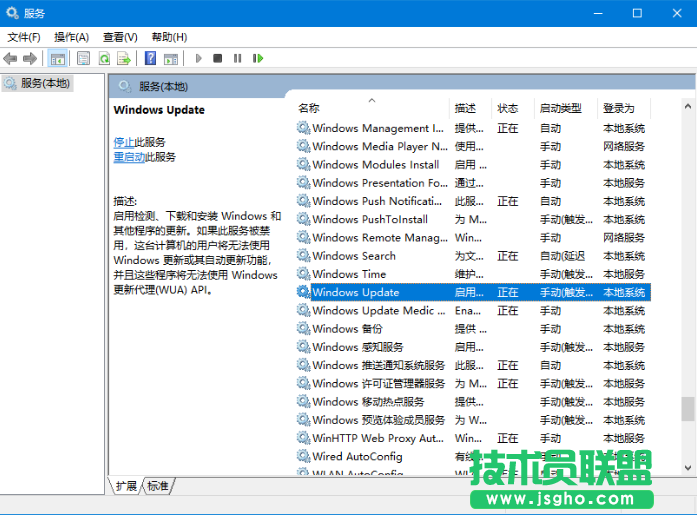Click the Start Service play icon
Screen dimensions: 697x515
[x=199, y=59]
